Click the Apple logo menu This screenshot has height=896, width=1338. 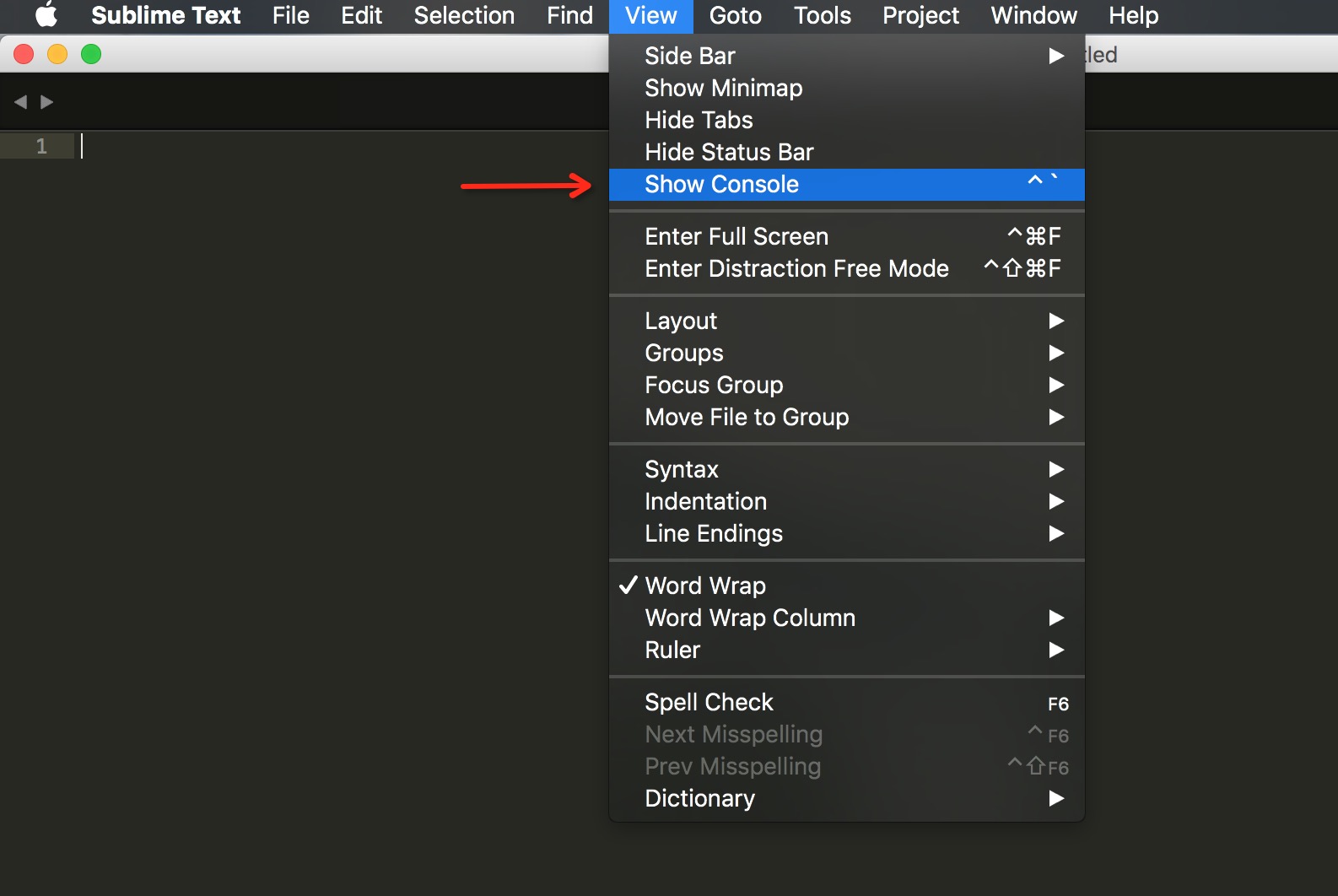pos(46,15)
